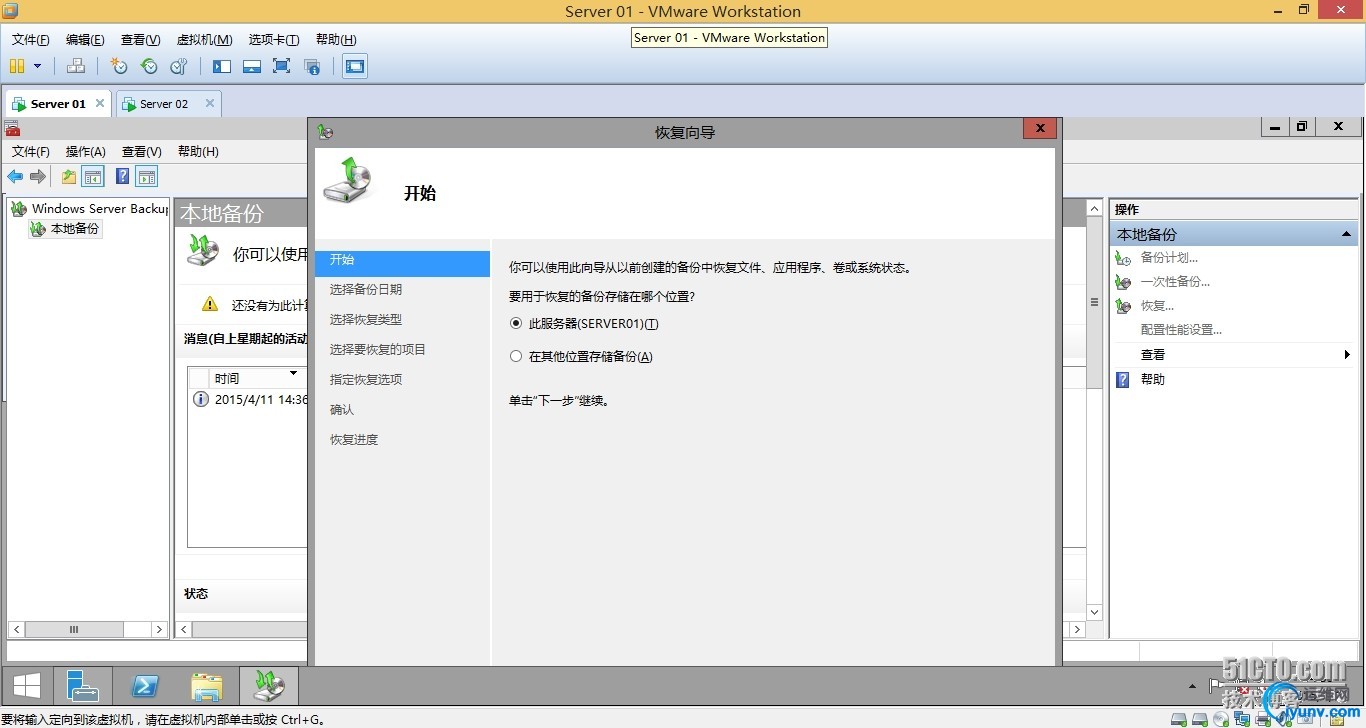Open 操作(A) menu in the backup console
The height and width of the screenshot is (728, 1366).
pos(86,152)
